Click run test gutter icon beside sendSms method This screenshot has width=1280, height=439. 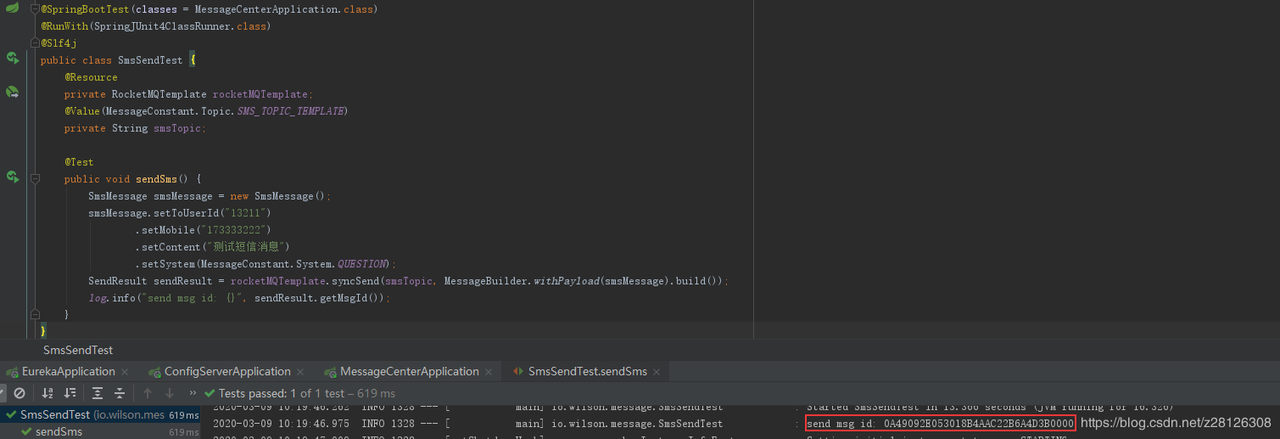[12, 178]
